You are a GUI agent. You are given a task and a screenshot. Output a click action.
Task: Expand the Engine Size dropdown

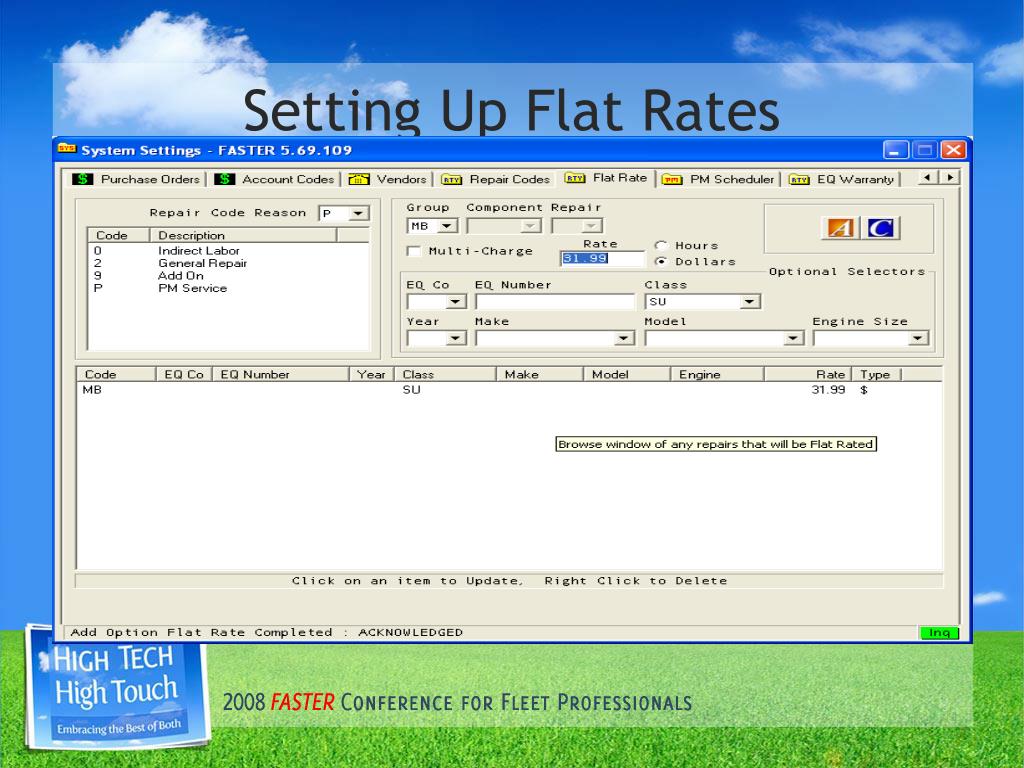tap(918, 338)
